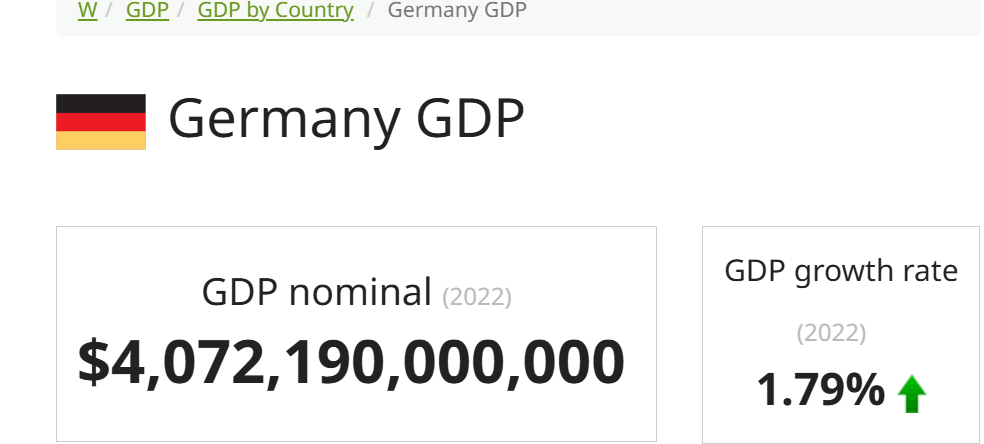Screen dimensions: 984x444
Task: Click the slash before 'Germany GDP' breadcrumb
Action: 371,10
